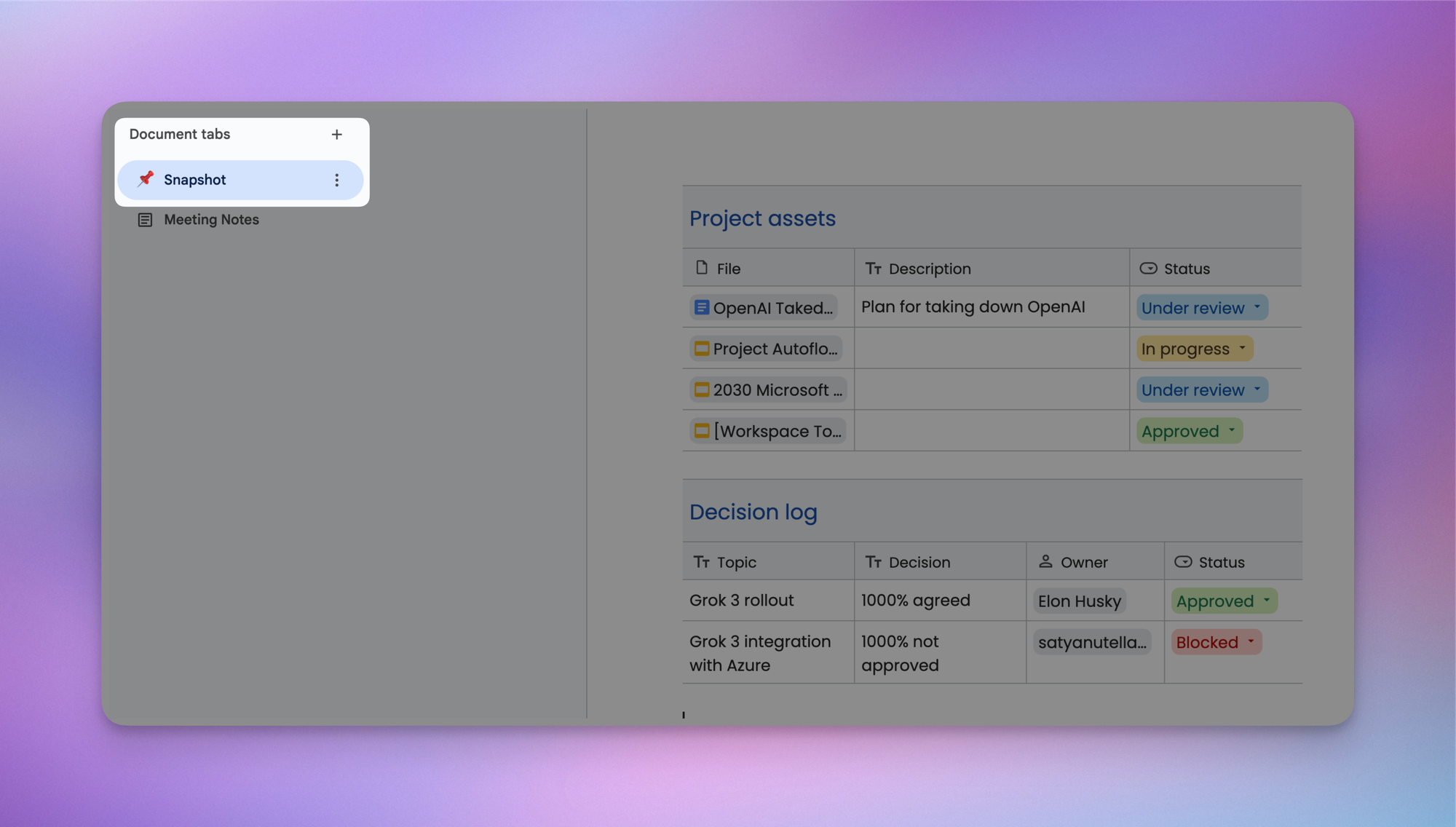Switch to the Meeting Notes tab
This screenshot has width=1456, height=827.
coord(211,220)
